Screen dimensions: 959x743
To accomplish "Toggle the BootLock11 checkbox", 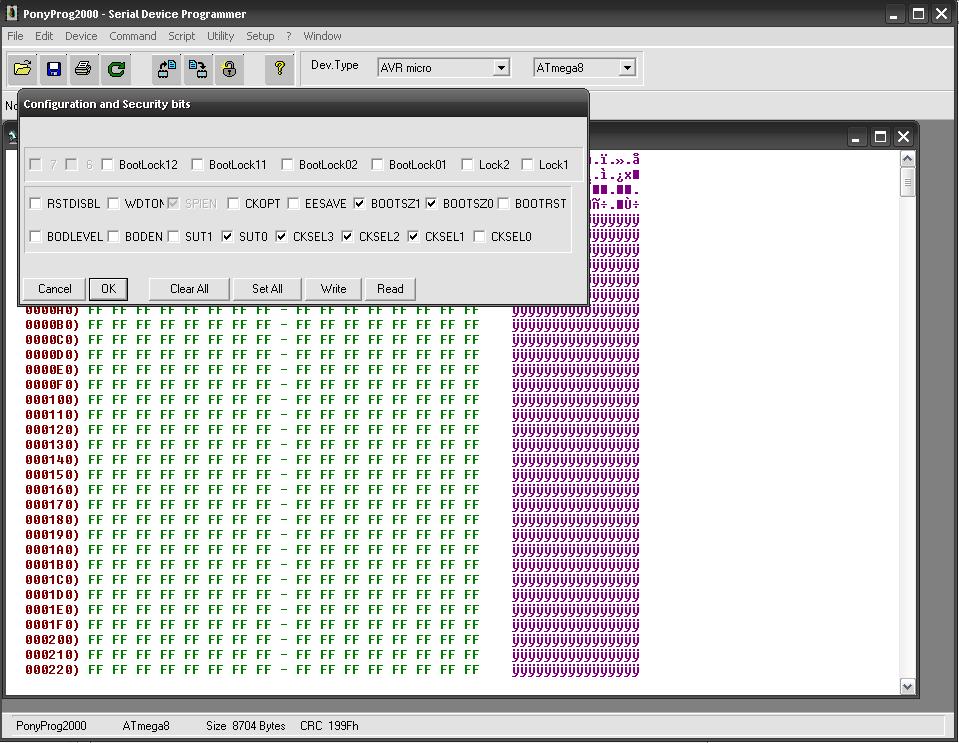I will (197, 164).
